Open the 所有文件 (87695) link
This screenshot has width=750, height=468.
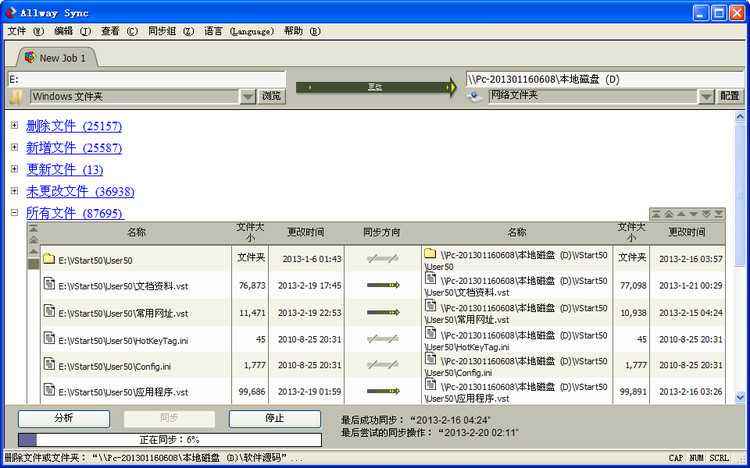[x=75, y=213]
